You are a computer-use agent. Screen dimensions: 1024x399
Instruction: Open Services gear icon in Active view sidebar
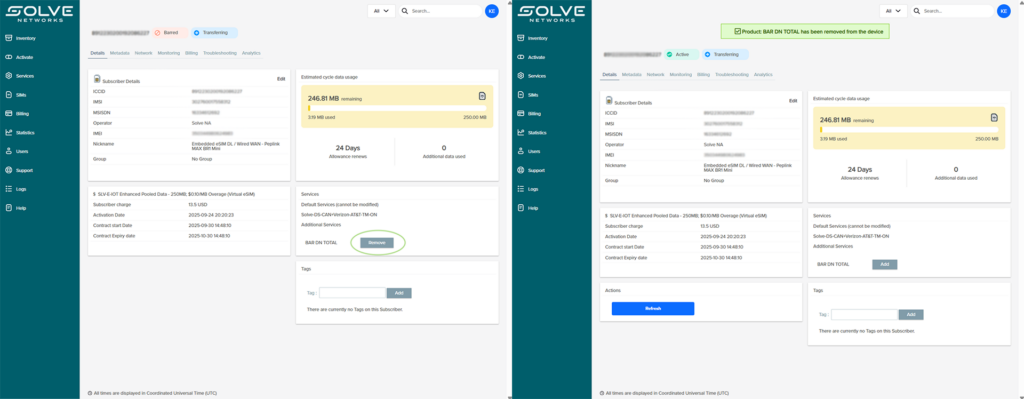[x=520, y=76]
